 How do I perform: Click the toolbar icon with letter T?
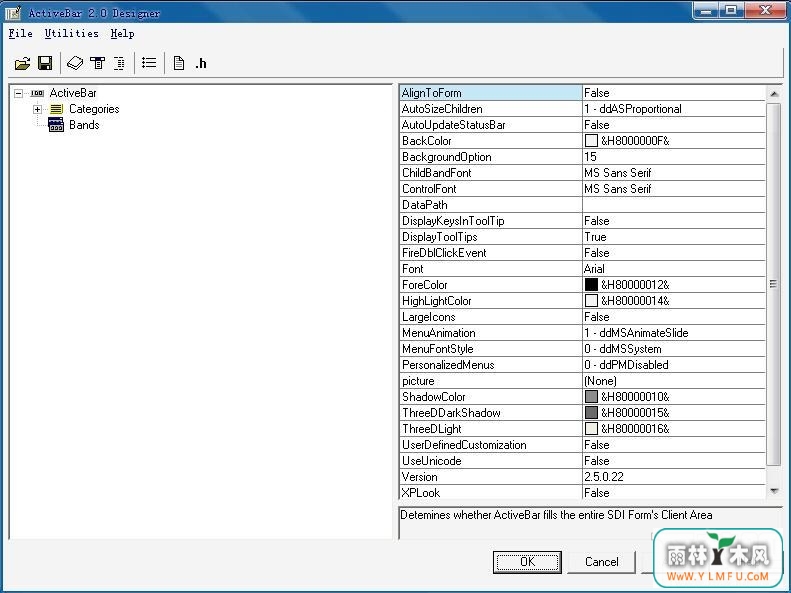(98, 64)
